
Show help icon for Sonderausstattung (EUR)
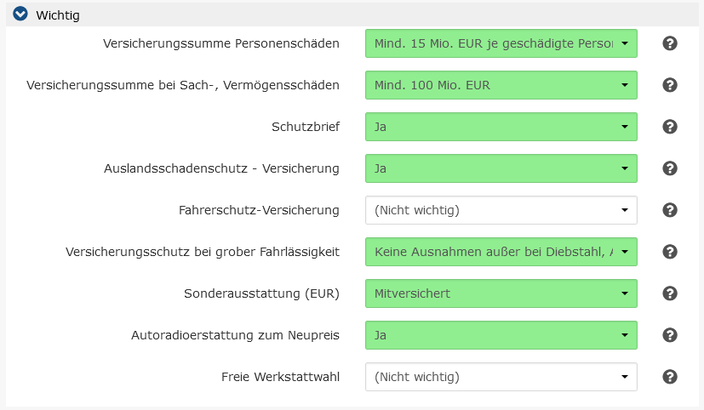coord(670,294)
